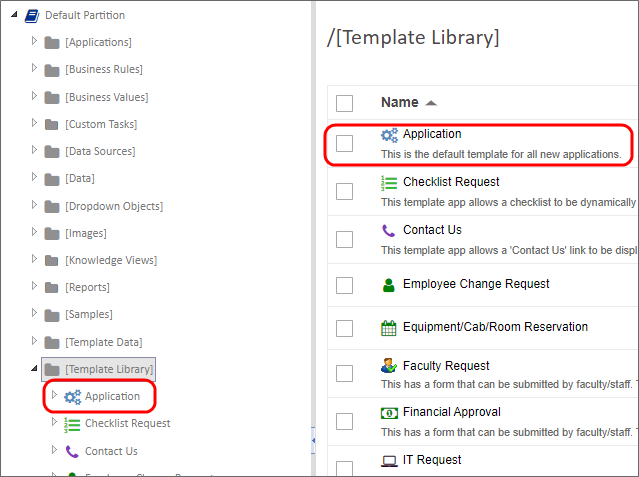Image resolution: width=639 pixels, height=477 pixels.
Task: Click the panel splitter collapse handle
Action: coord(312,440)
